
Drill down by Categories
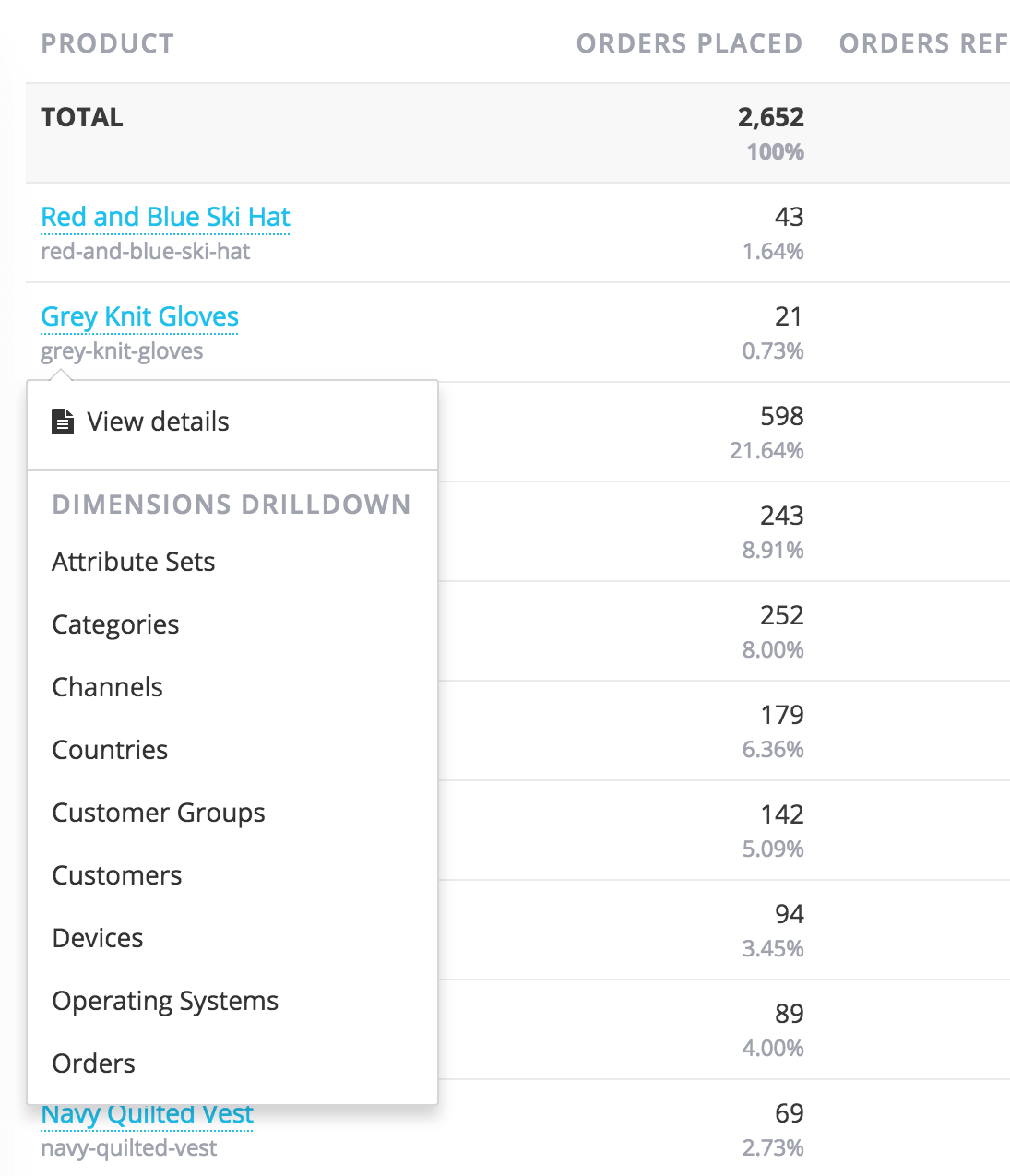(x=115, y=624)
